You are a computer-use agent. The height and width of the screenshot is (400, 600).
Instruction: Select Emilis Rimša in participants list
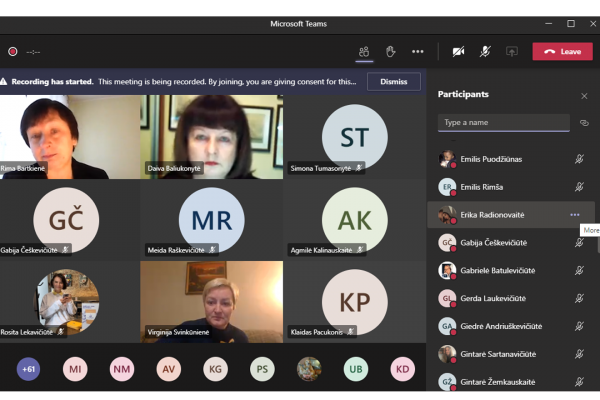coord(511,187)
